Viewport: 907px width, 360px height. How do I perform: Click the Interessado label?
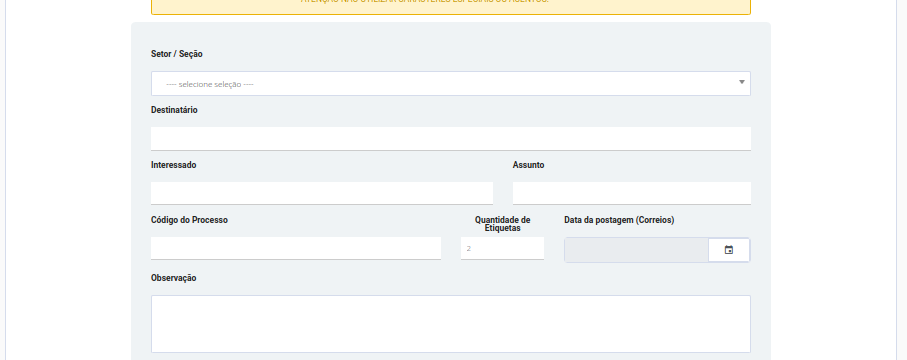click(174, 165)
